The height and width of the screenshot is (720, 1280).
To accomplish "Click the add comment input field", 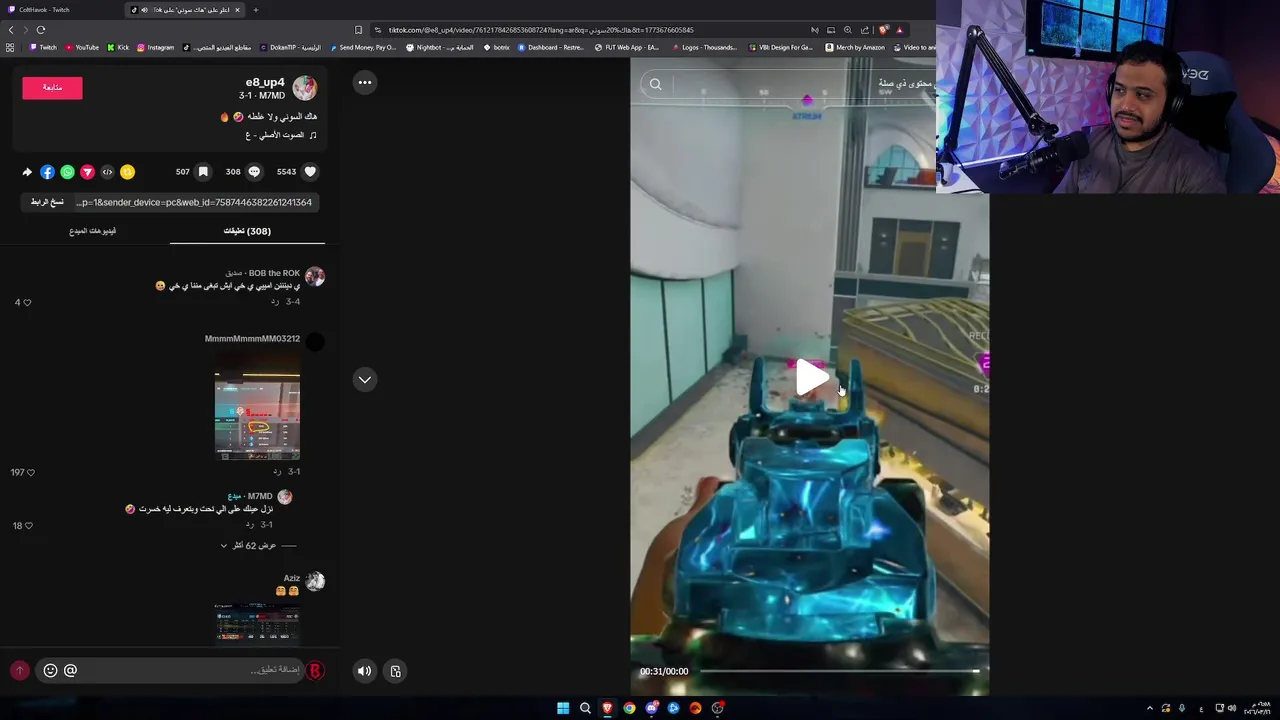I will click(190, 670).
